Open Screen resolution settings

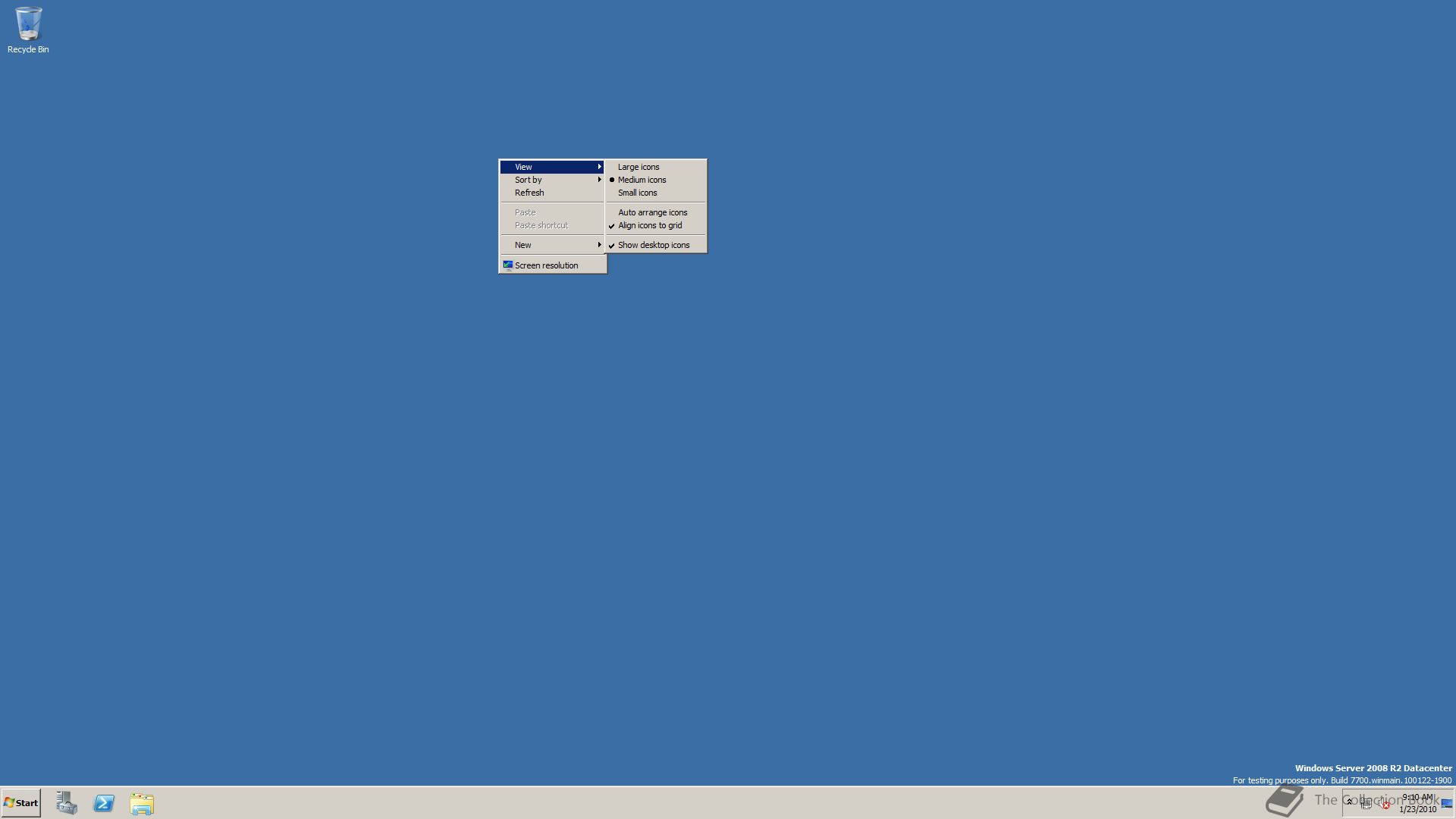click(x=552, y=265)
